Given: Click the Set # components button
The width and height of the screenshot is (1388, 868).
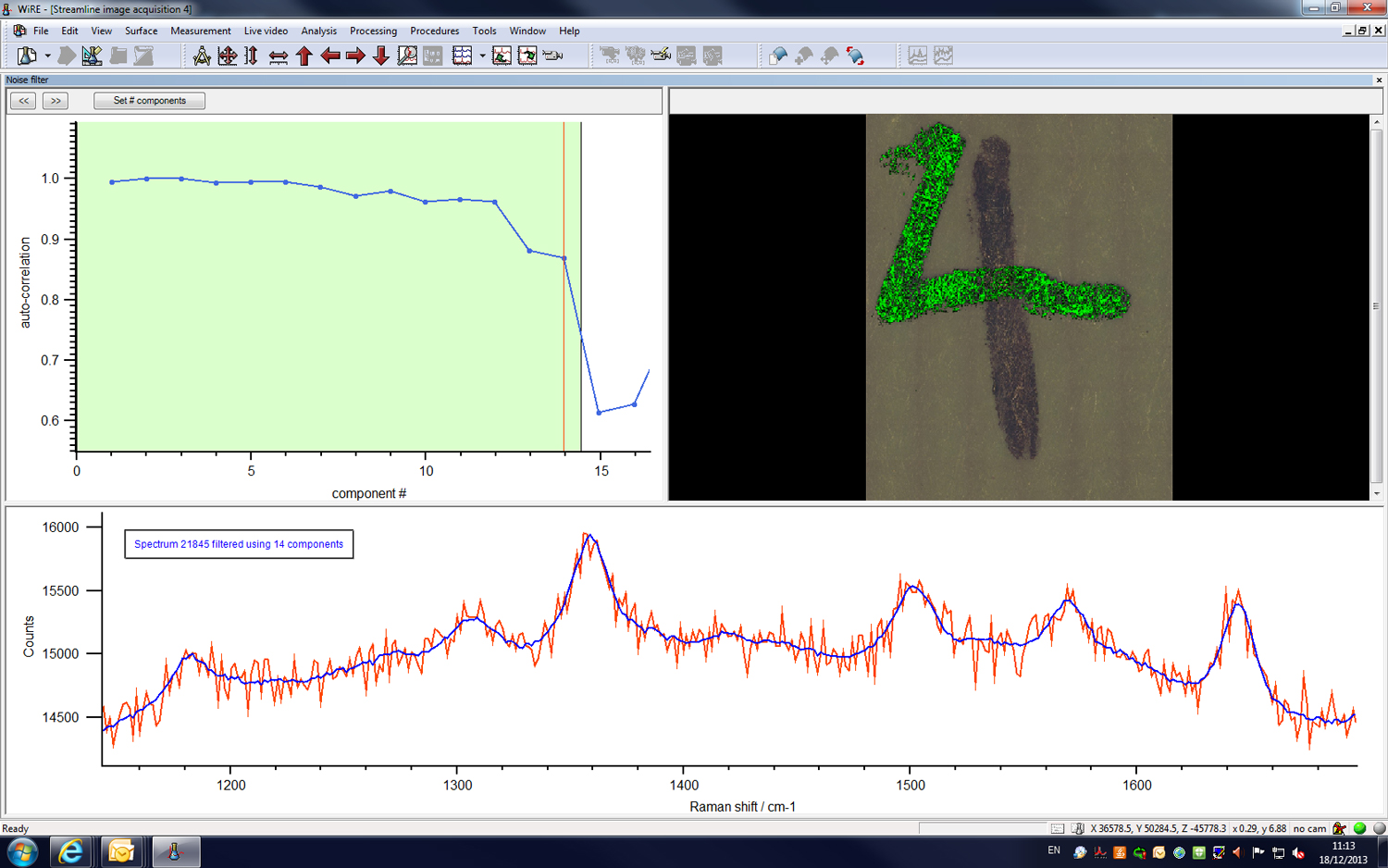Looking at the screenshot, I should tap(149, 101).
